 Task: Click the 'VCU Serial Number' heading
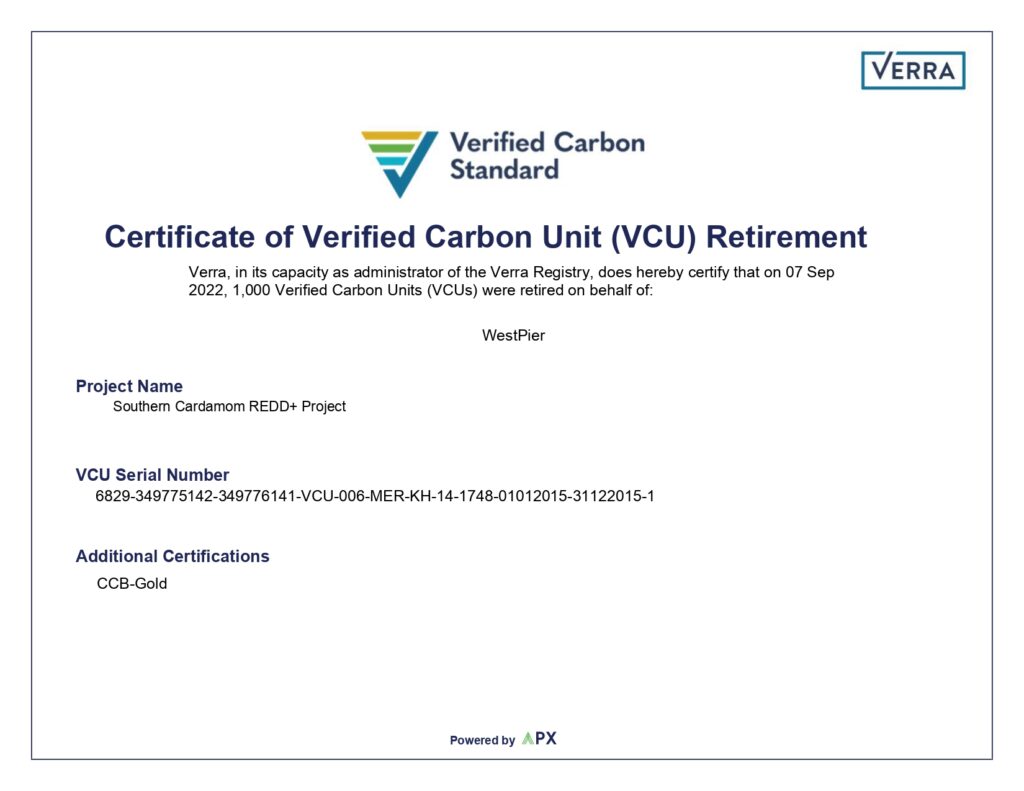click(152, 475)
